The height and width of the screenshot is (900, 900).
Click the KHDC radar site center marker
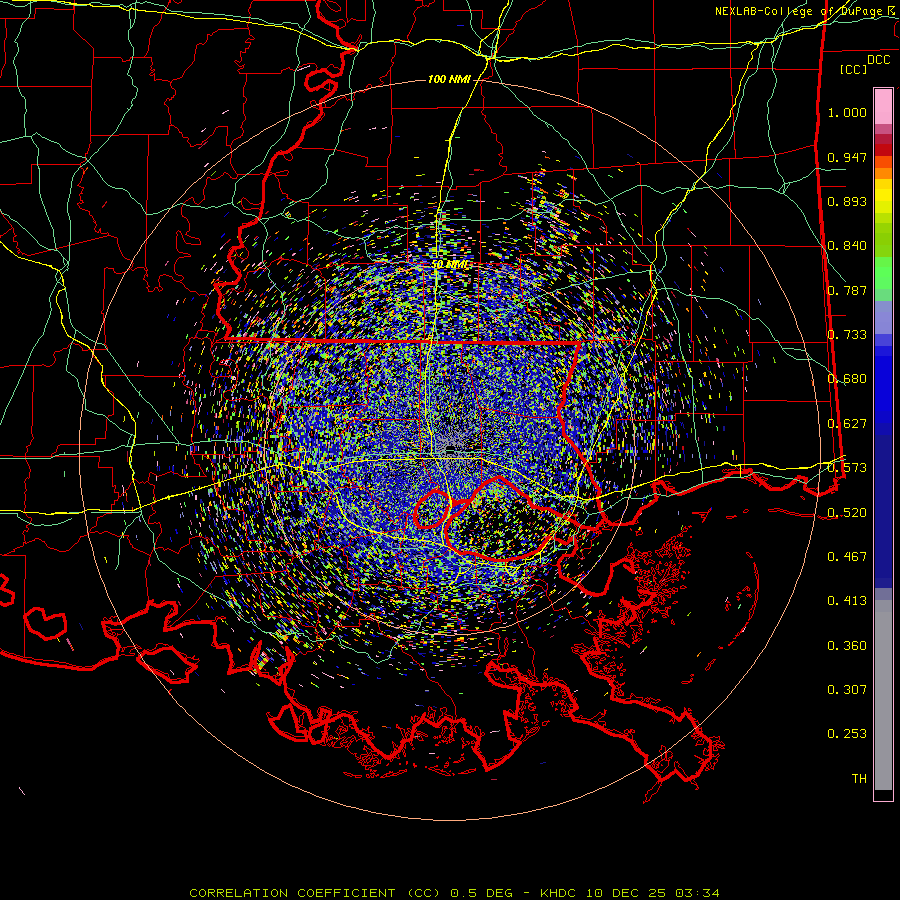pyautogui.click(x=451, y=449)
